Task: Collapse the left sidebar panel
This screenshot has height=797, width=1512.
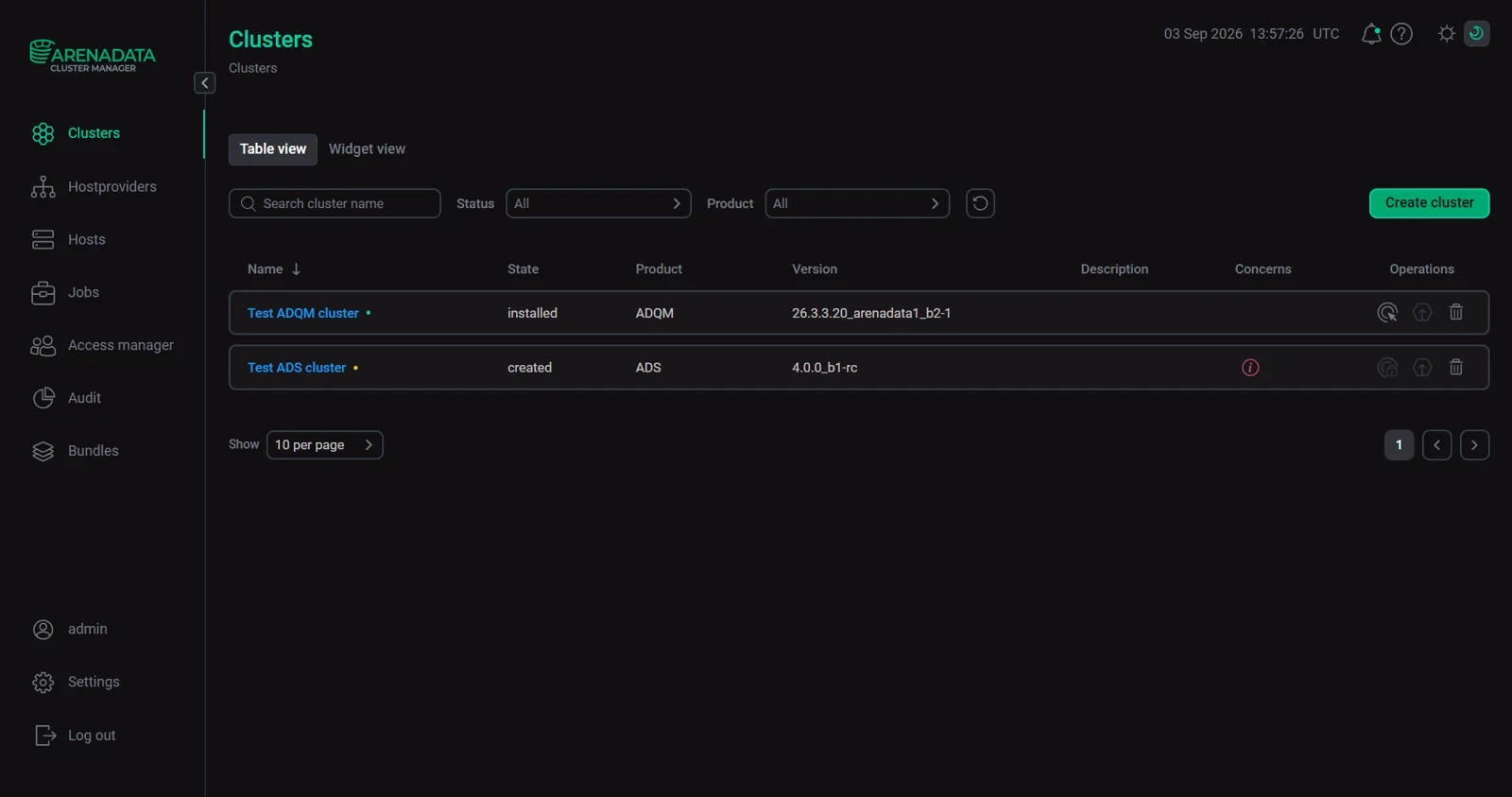Action: [204, 83]
